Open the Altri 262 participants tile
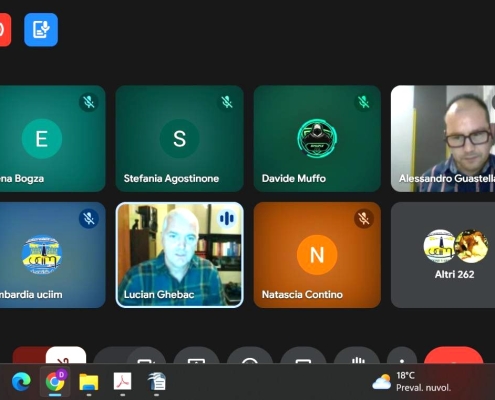The image size is (495, 400). point(443,255)
